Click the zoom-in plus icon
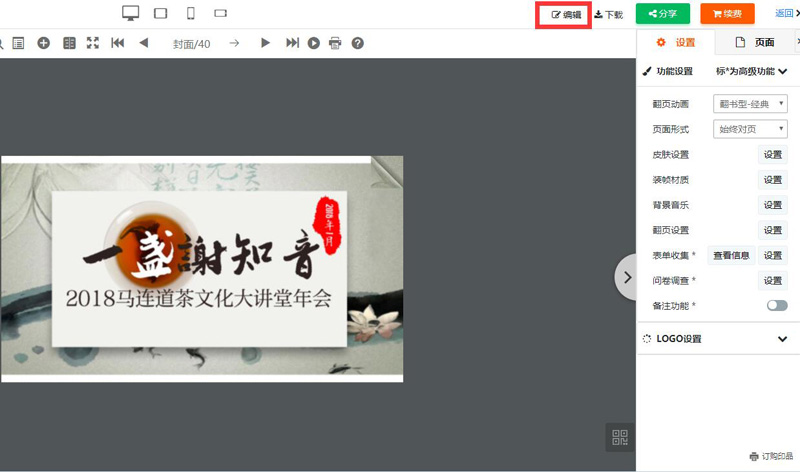 click(43, 43)
